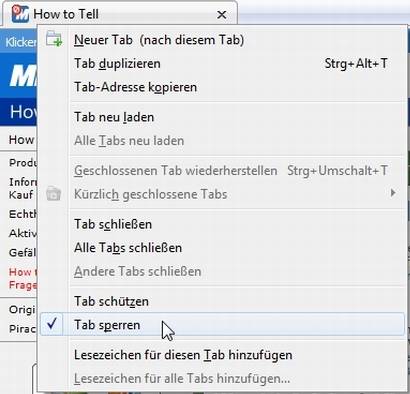This screenshot has width=410, height=394.
Task: Choose Tab-Adresse kopieren
Action: pyautogui.click(x=222, y=87)
